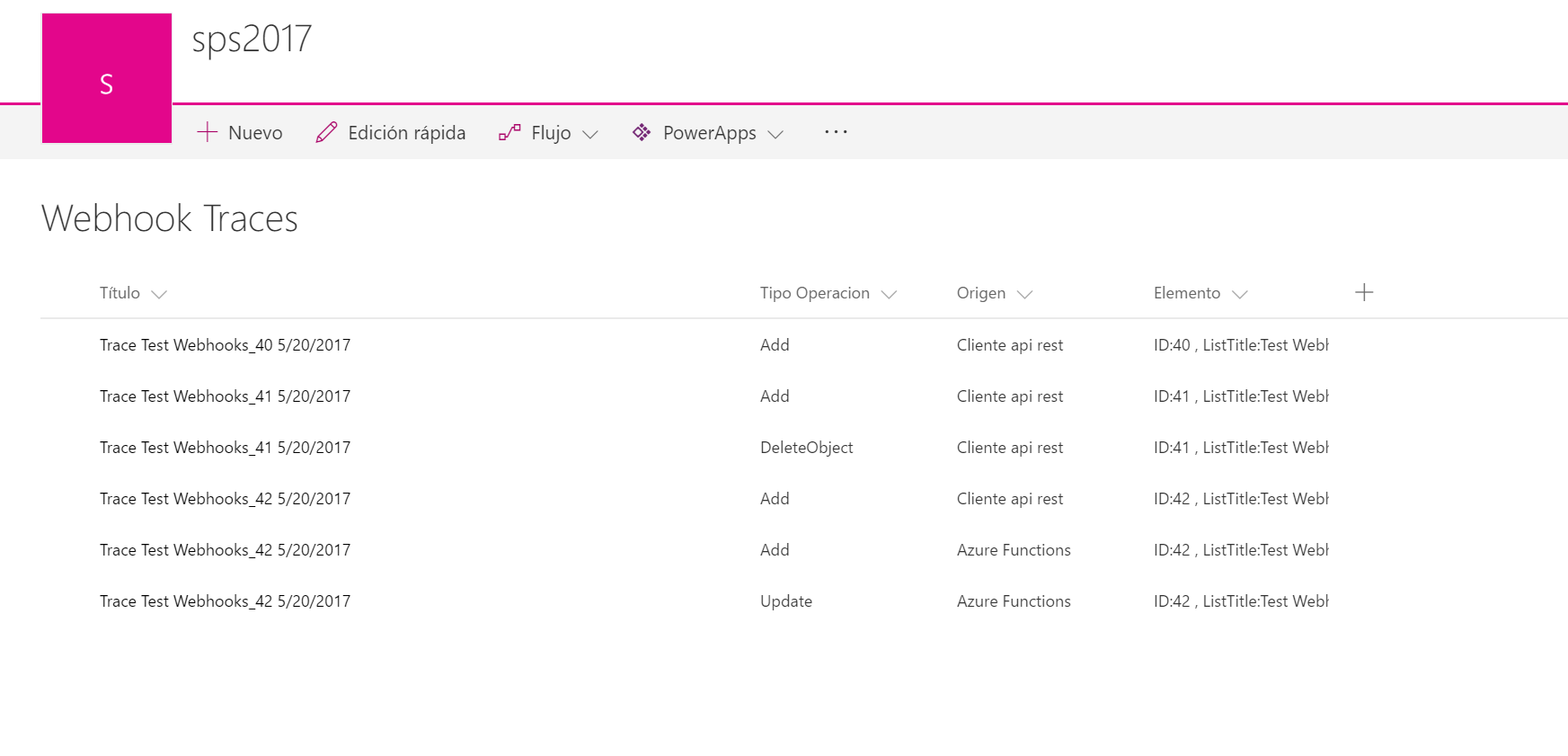Click the Webhook Traces list heading
Image resolution: width=1568 pixels, height=756 pixels.
tap(169, 218)
